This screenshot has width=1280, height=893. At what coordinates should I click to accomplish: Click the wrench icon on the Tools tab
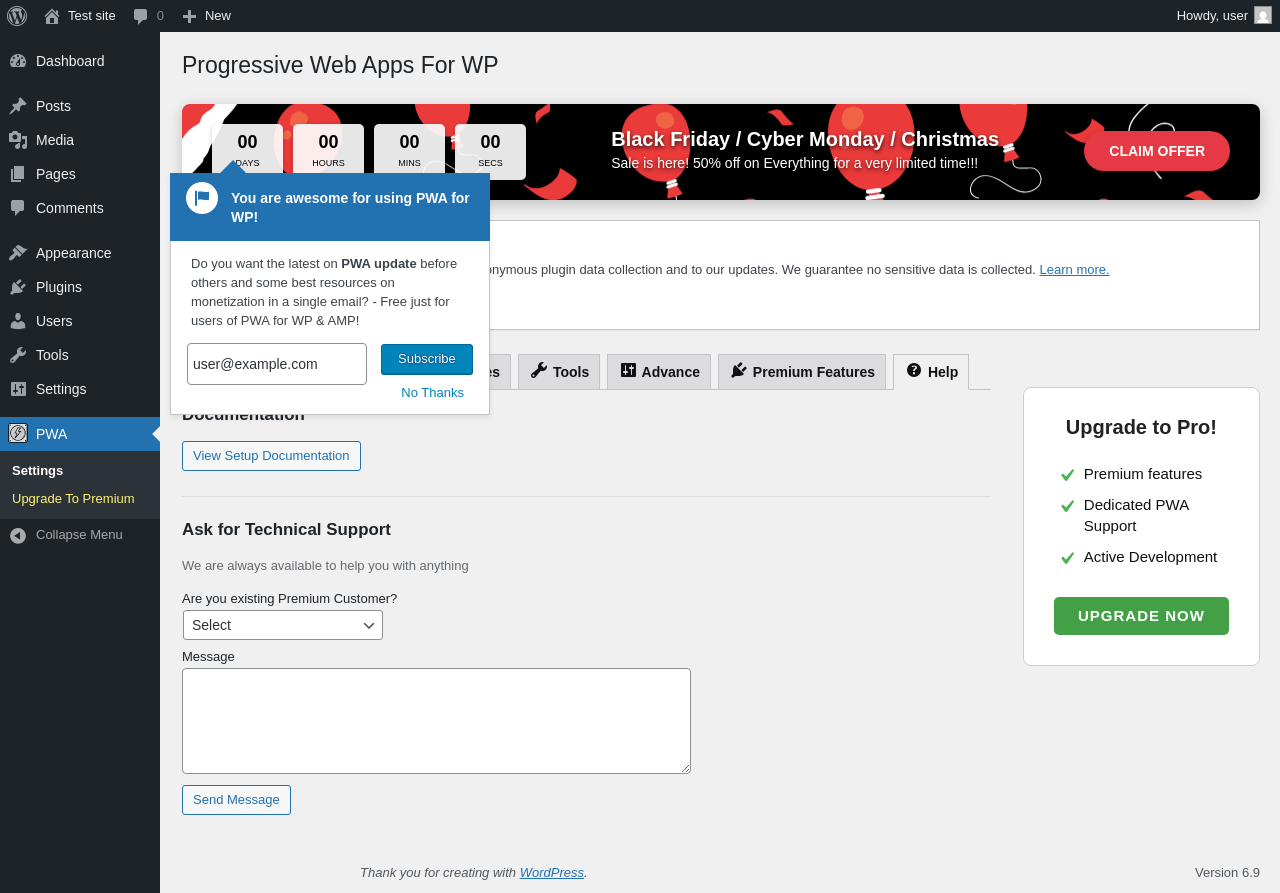539,370
